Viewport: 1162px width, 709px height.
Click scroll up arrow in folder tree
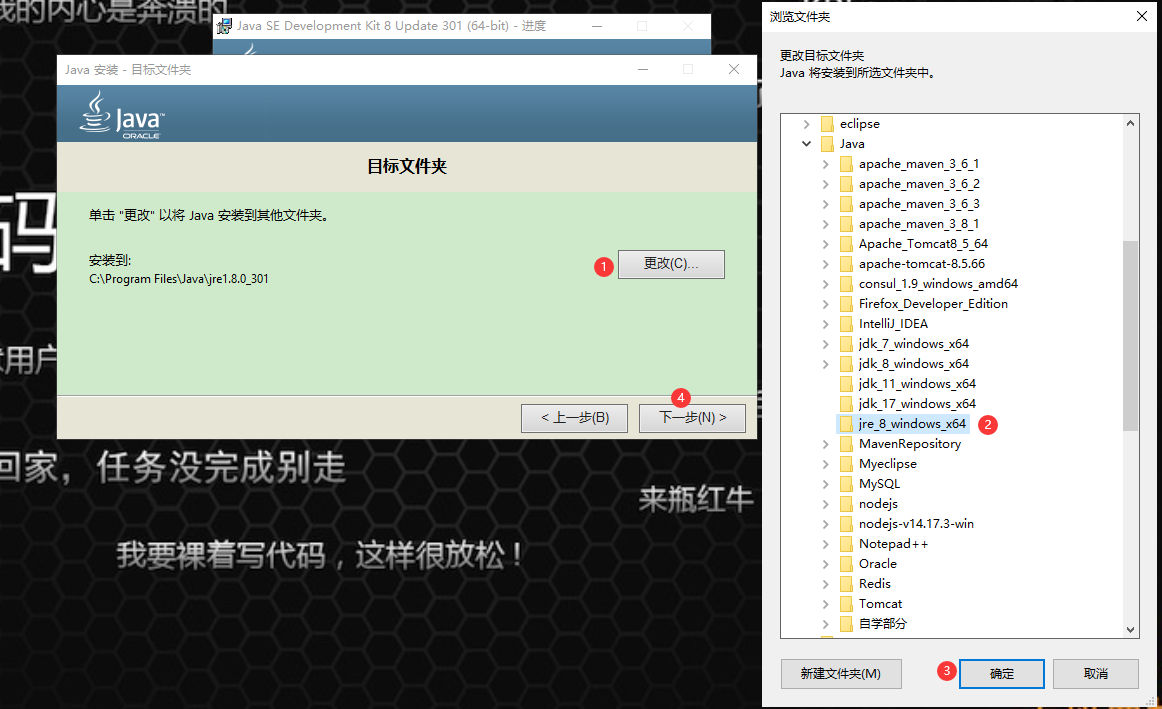[1130, 124]
